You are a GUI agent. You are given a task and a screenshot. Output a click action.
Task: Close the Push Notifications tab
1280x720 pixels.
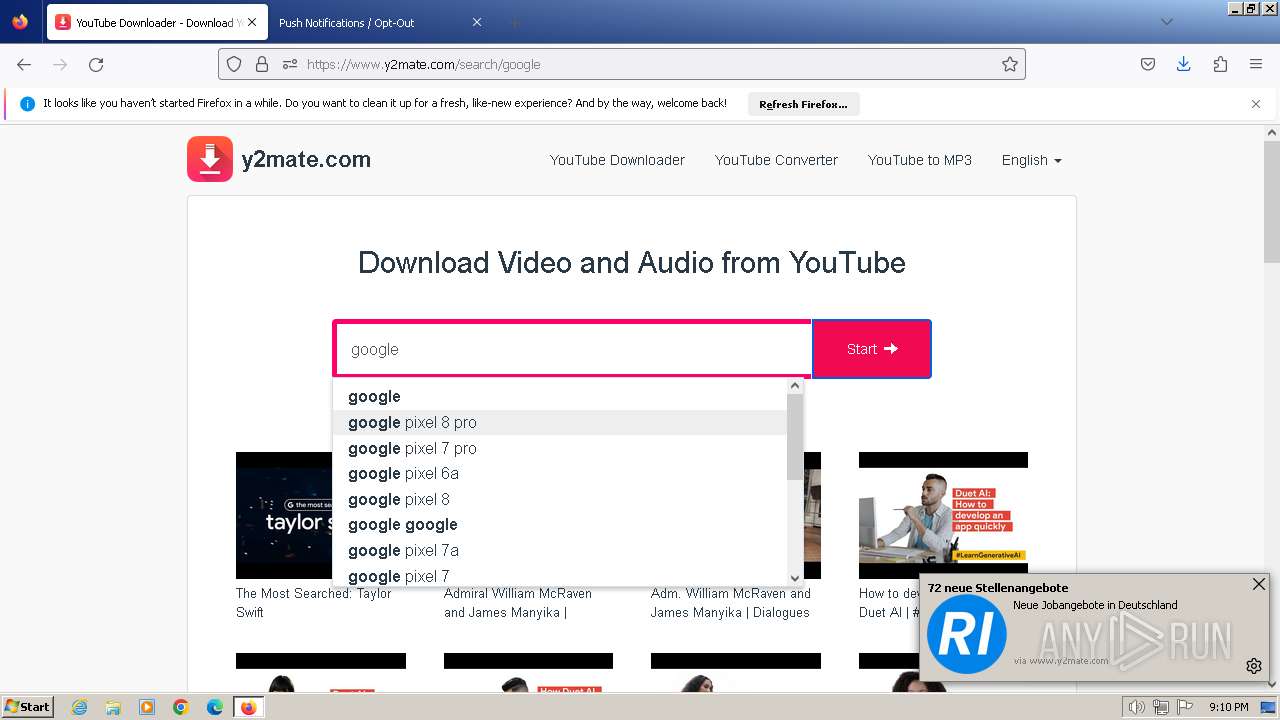(x=476, y=22)
